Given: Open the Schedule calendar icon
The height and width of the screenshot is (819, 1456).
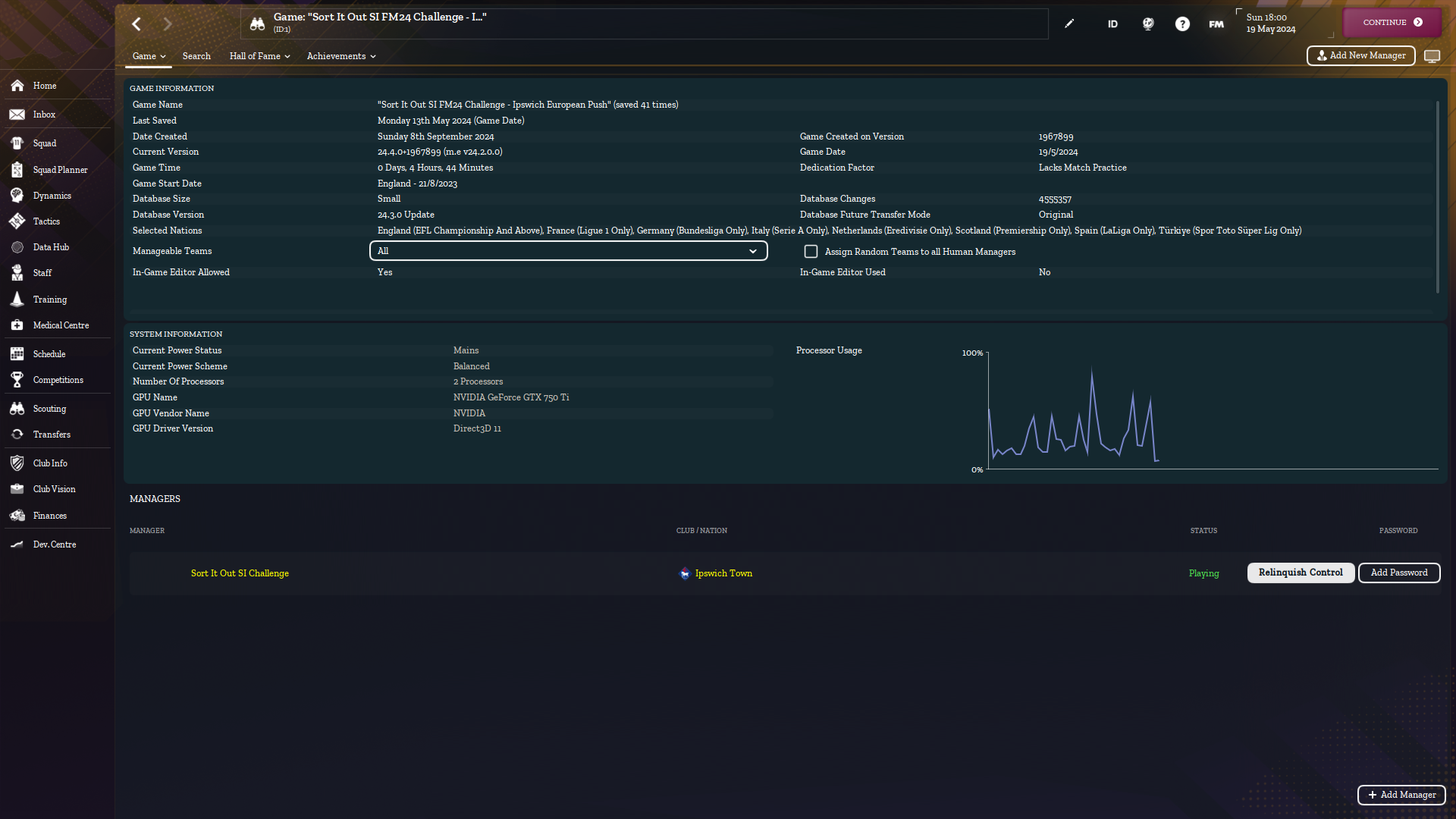Looking at the screenshot, I should click(17, 354).
